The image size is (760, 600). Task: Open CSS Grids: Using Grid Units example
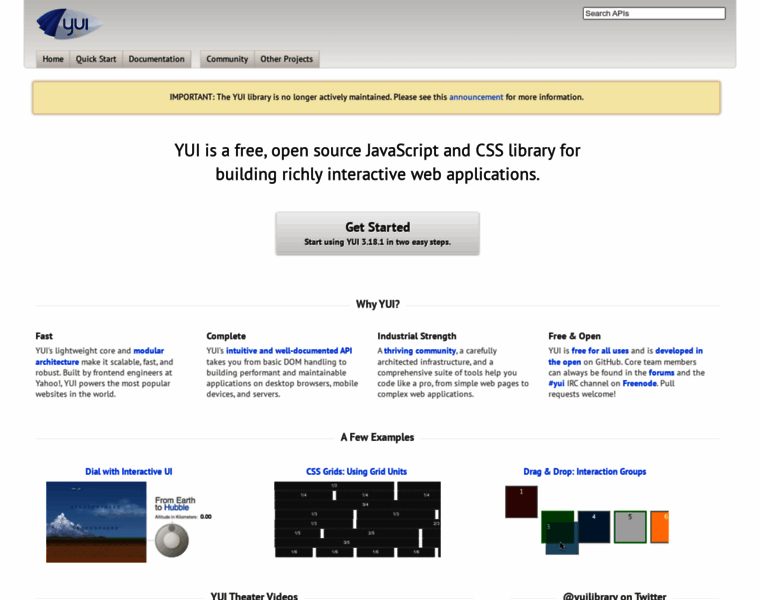pyautogui.click(x=356, y=472)
